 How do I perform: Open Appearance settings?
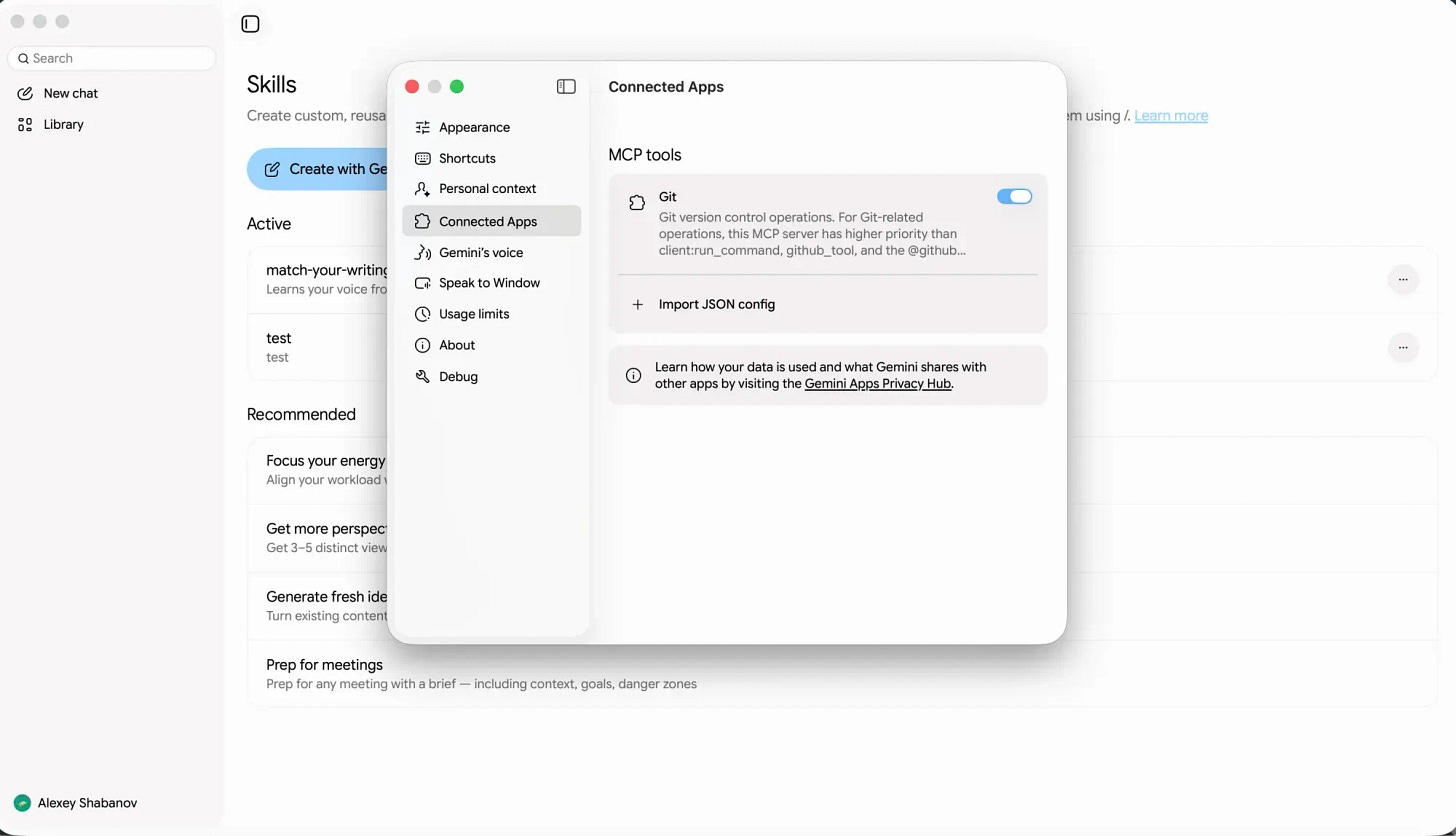(491, 127)
